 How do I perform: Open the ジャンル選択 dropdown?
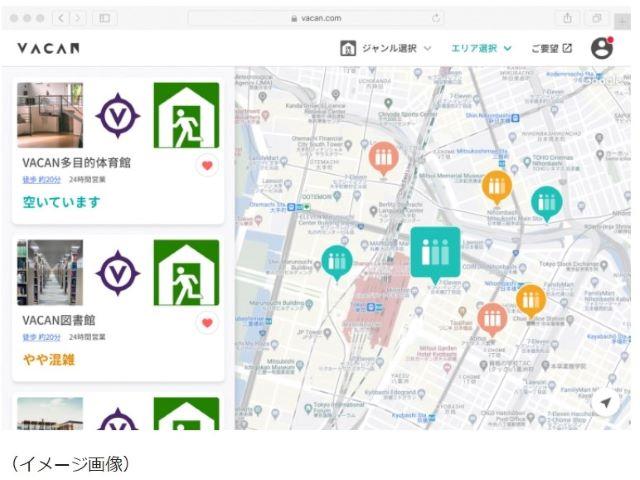386,48
